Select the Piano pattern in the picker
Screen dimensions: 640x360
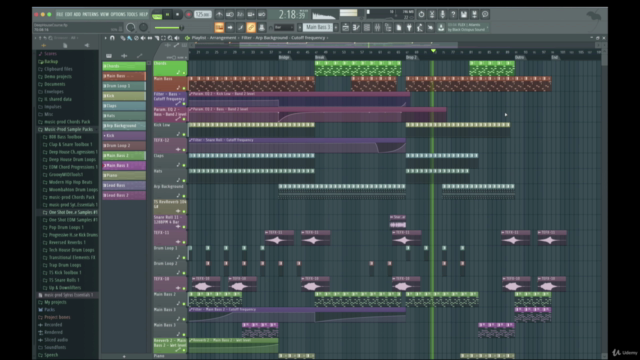tap(124, 176)
